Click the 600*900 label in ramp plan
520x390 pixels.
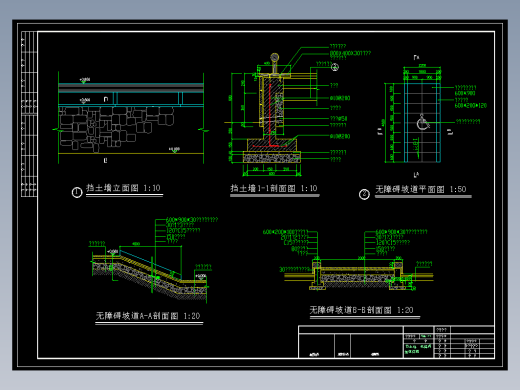[x=465, y=94]
